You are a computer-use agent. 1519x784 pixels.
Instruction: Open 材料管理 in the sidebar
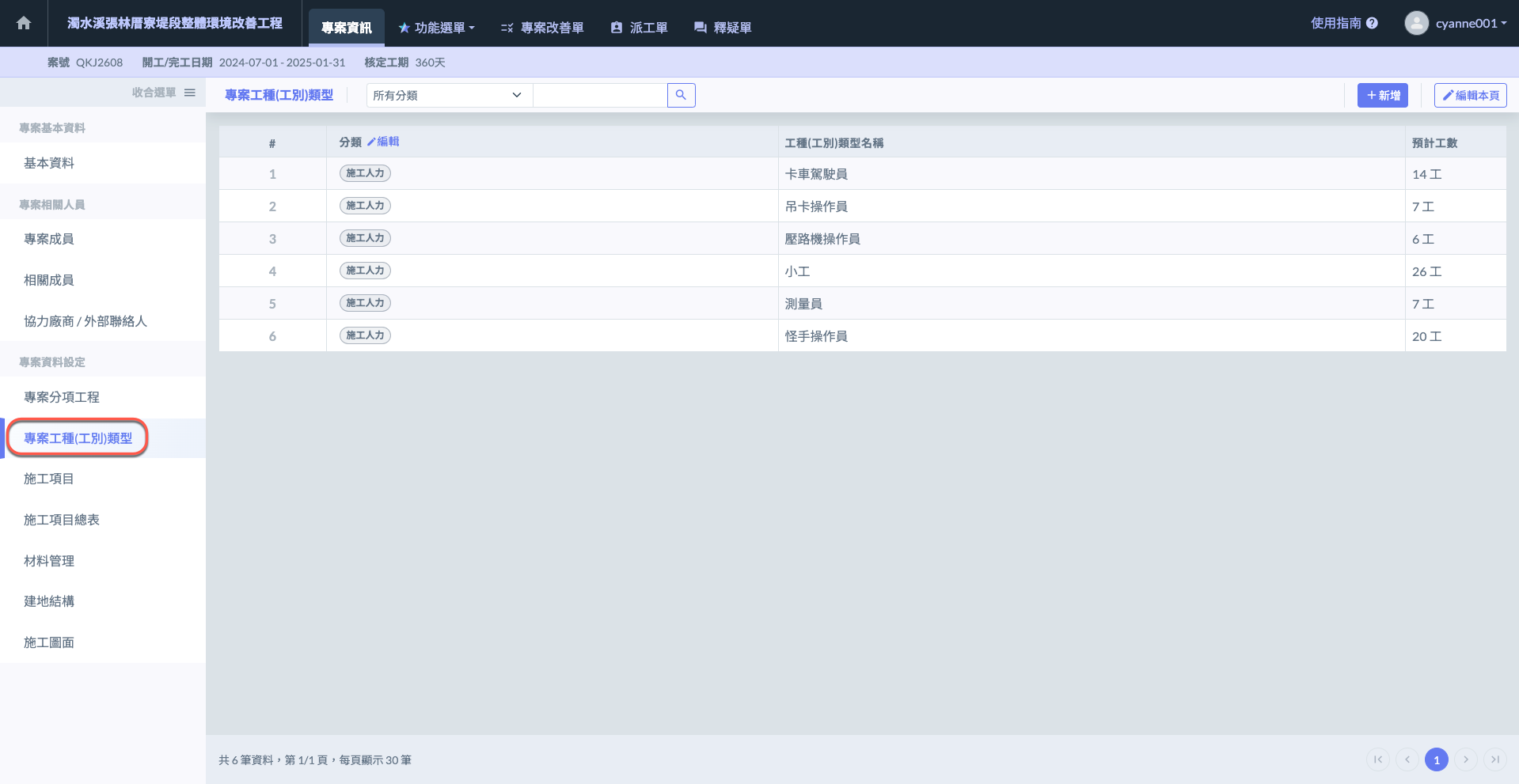tap(49, 561)
